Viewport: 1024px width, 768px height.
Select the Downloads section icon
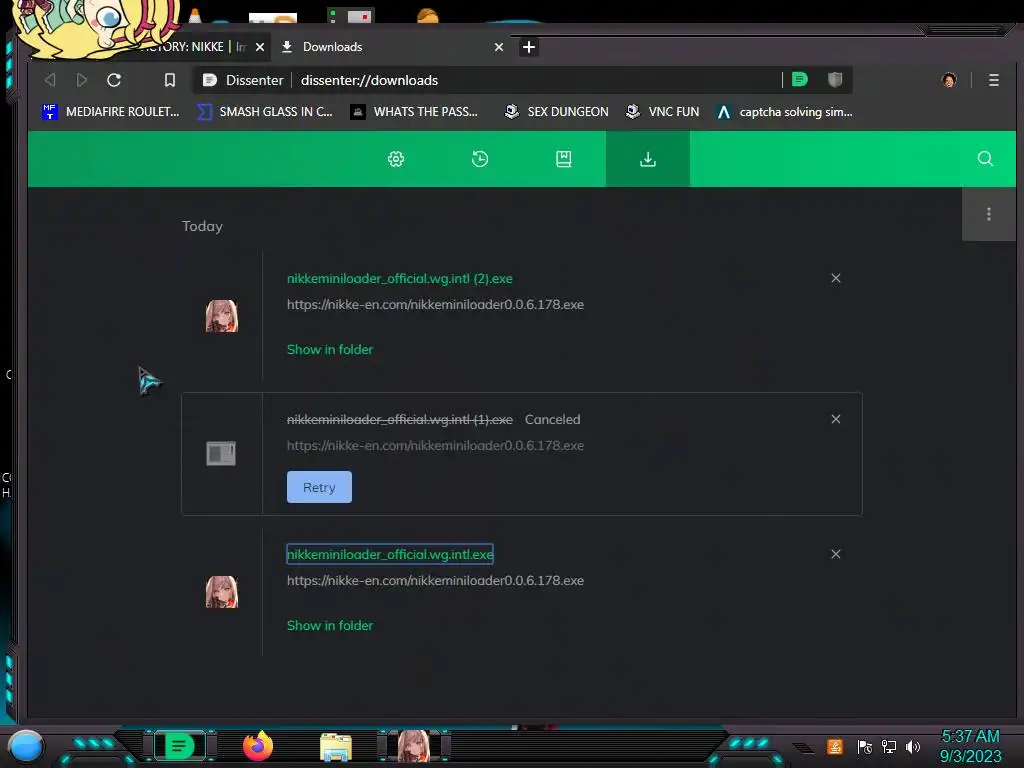pyautogui.click(x=648, y=159)
